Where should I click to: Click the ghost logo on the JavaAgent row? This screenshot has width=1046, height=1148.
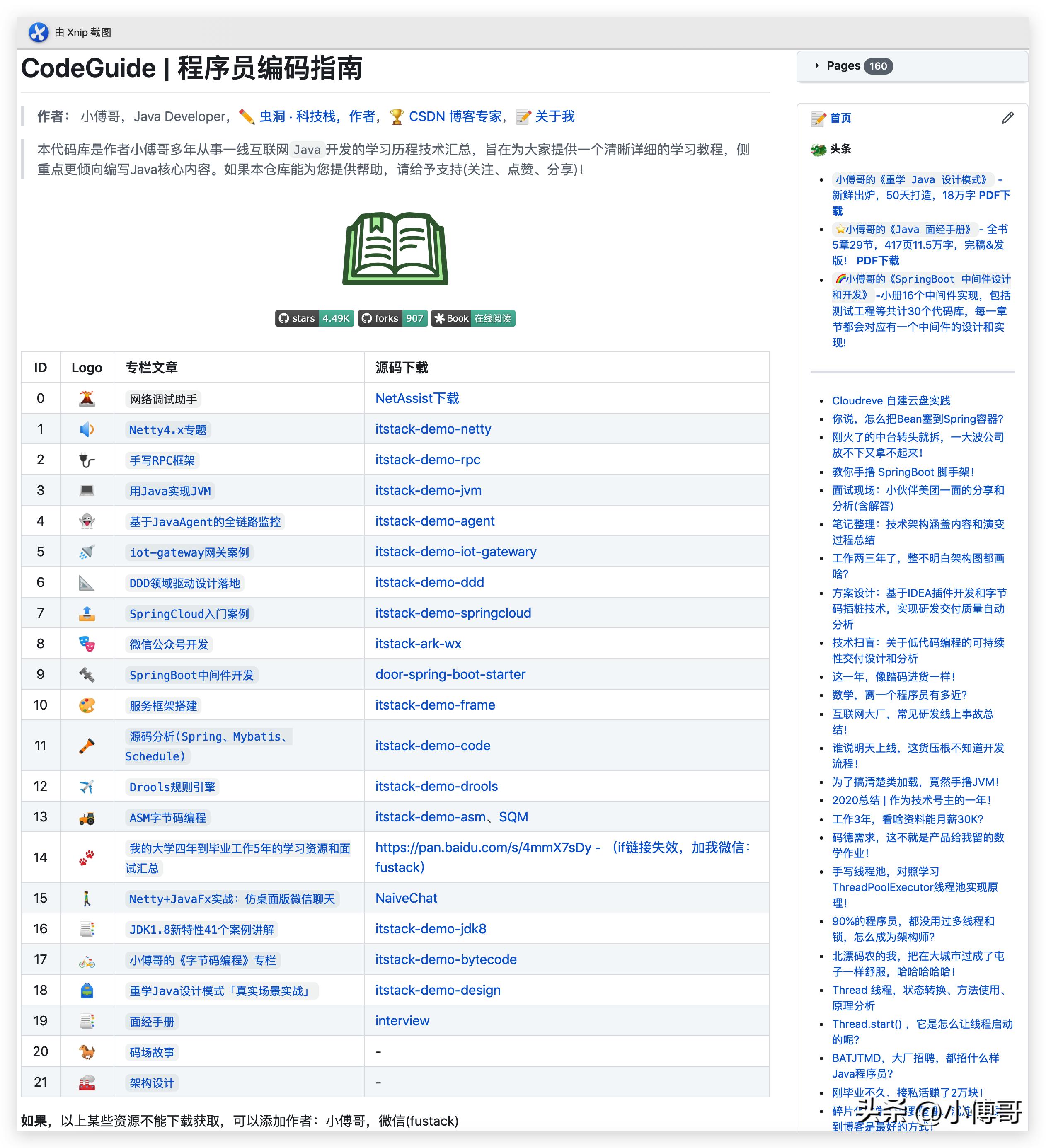87,521
